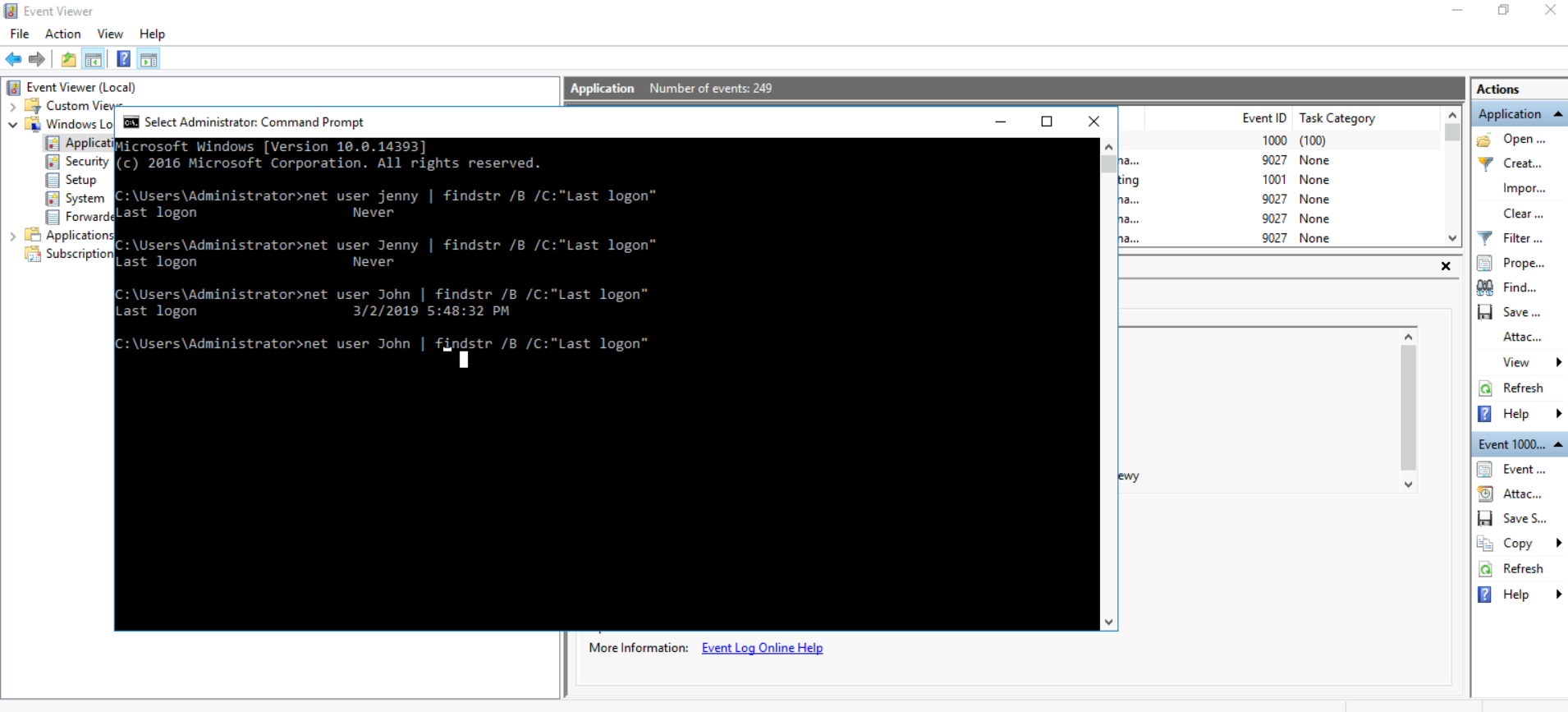This screenshot has height=712, width=1568.
Task: Click Command Prompt scrollbar down arrow
Action: click(1108, 622)
